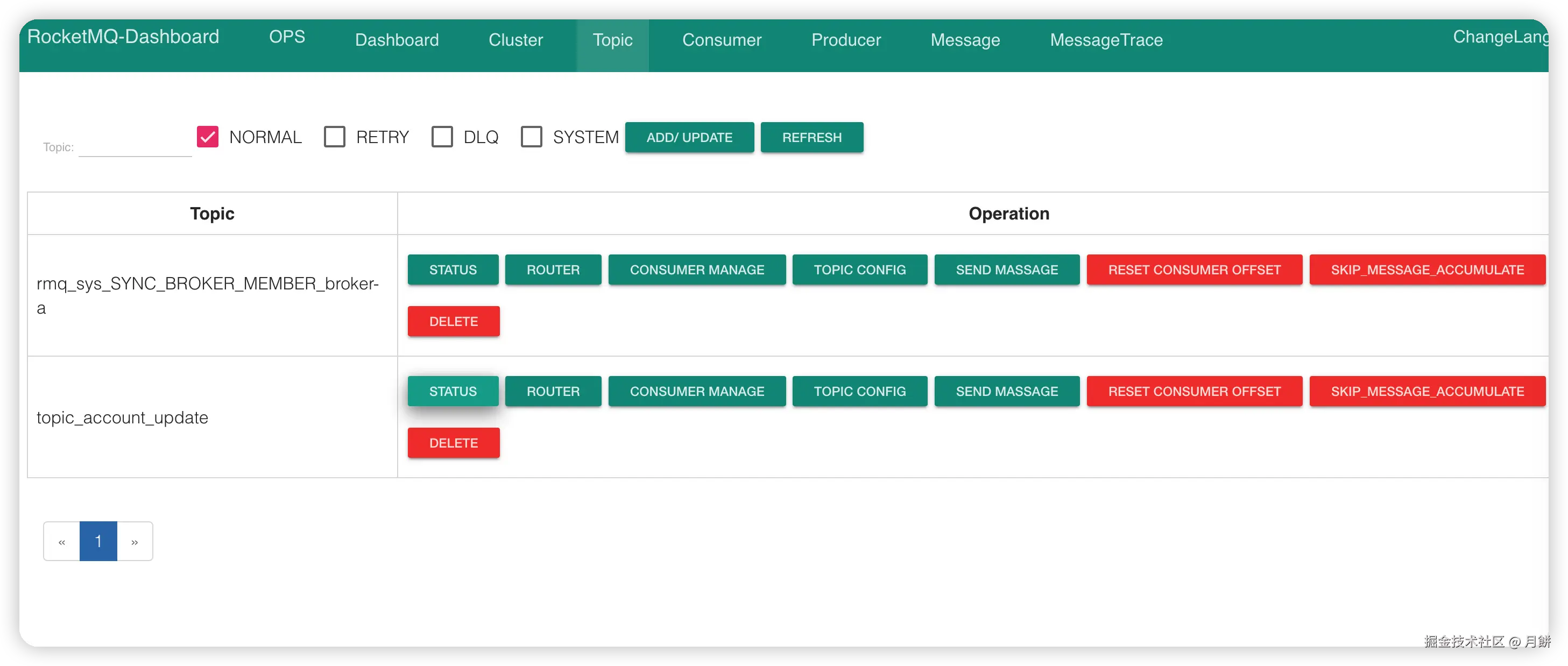The height and width of the screenshot is (666, 1568).
Task: Check the DLQ filter checkbox
Action: tap(442, 137)
